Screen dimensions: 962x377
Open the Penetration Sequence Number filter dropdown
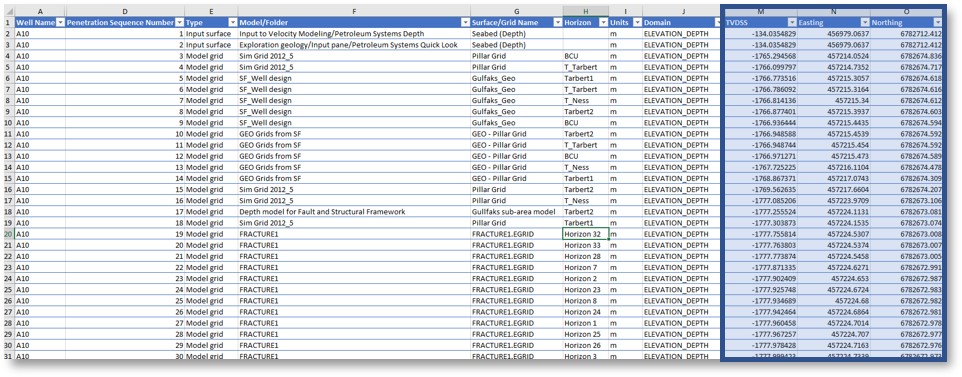(179, 22)
